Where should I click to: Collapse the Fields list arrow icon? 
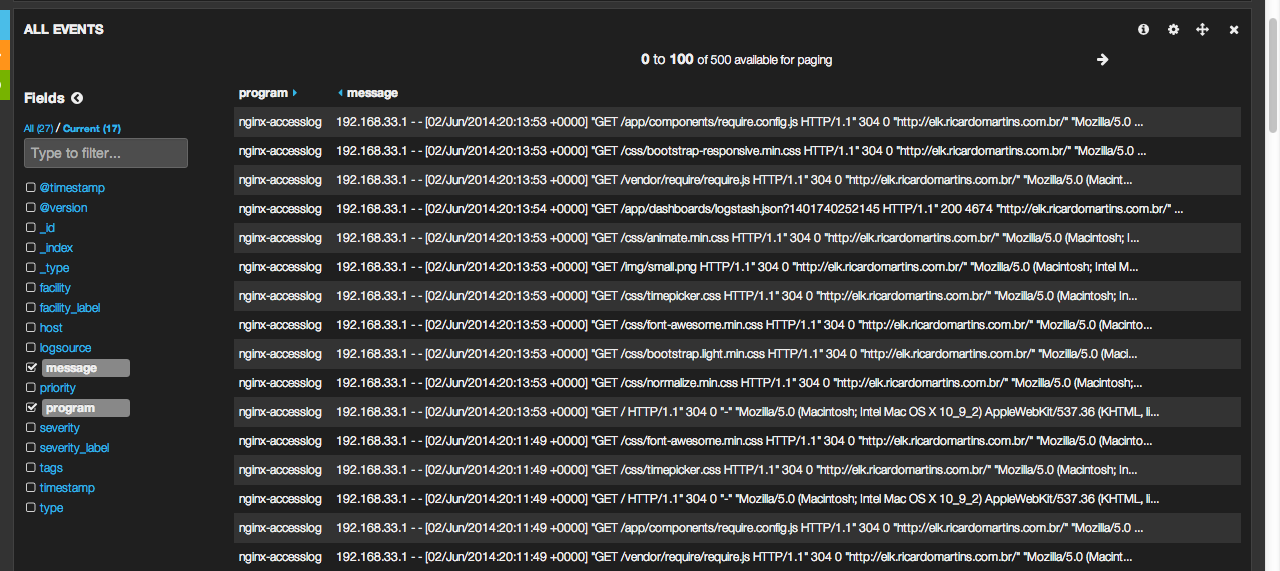pyautogui.click(x=77, y=98)
